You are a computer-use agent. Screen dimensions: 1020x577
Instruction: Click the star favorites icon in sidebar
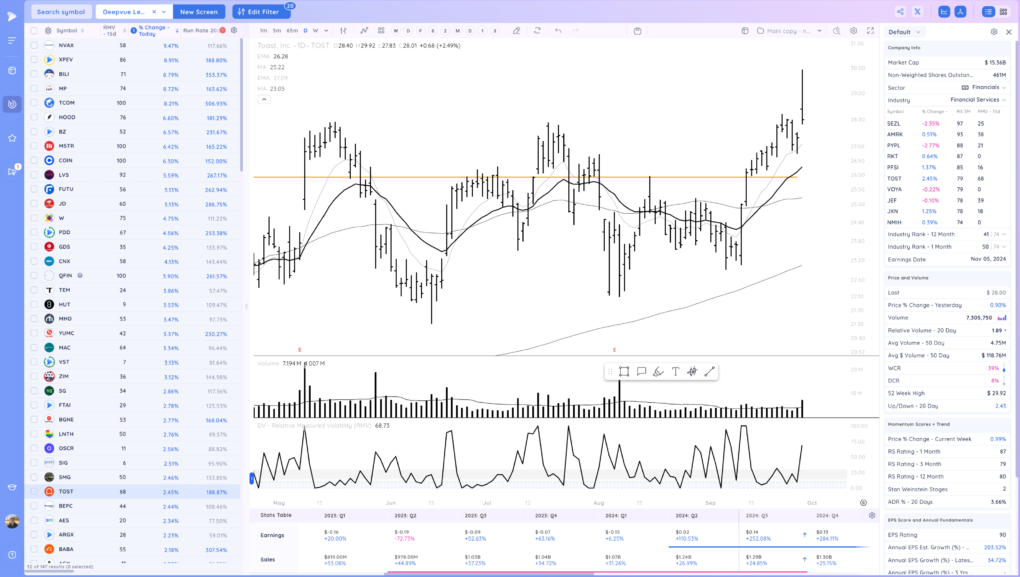(x=12, y=137)
